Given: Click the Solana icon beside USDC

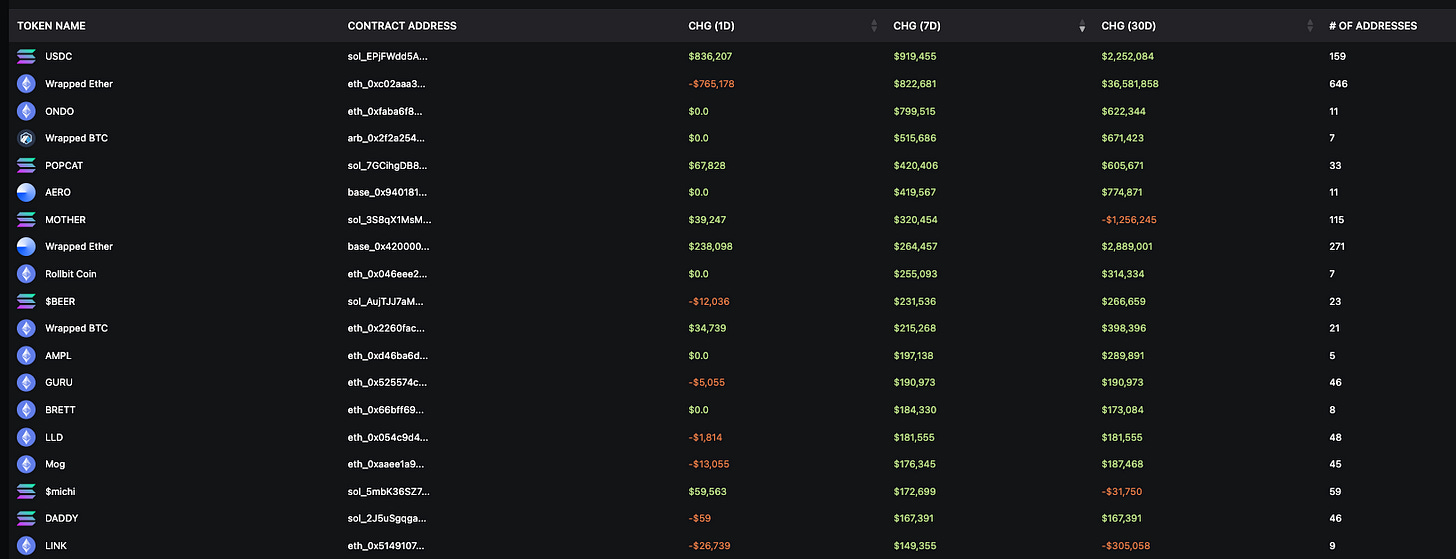Looking at the screenshot, I should (x=26, y=57).
